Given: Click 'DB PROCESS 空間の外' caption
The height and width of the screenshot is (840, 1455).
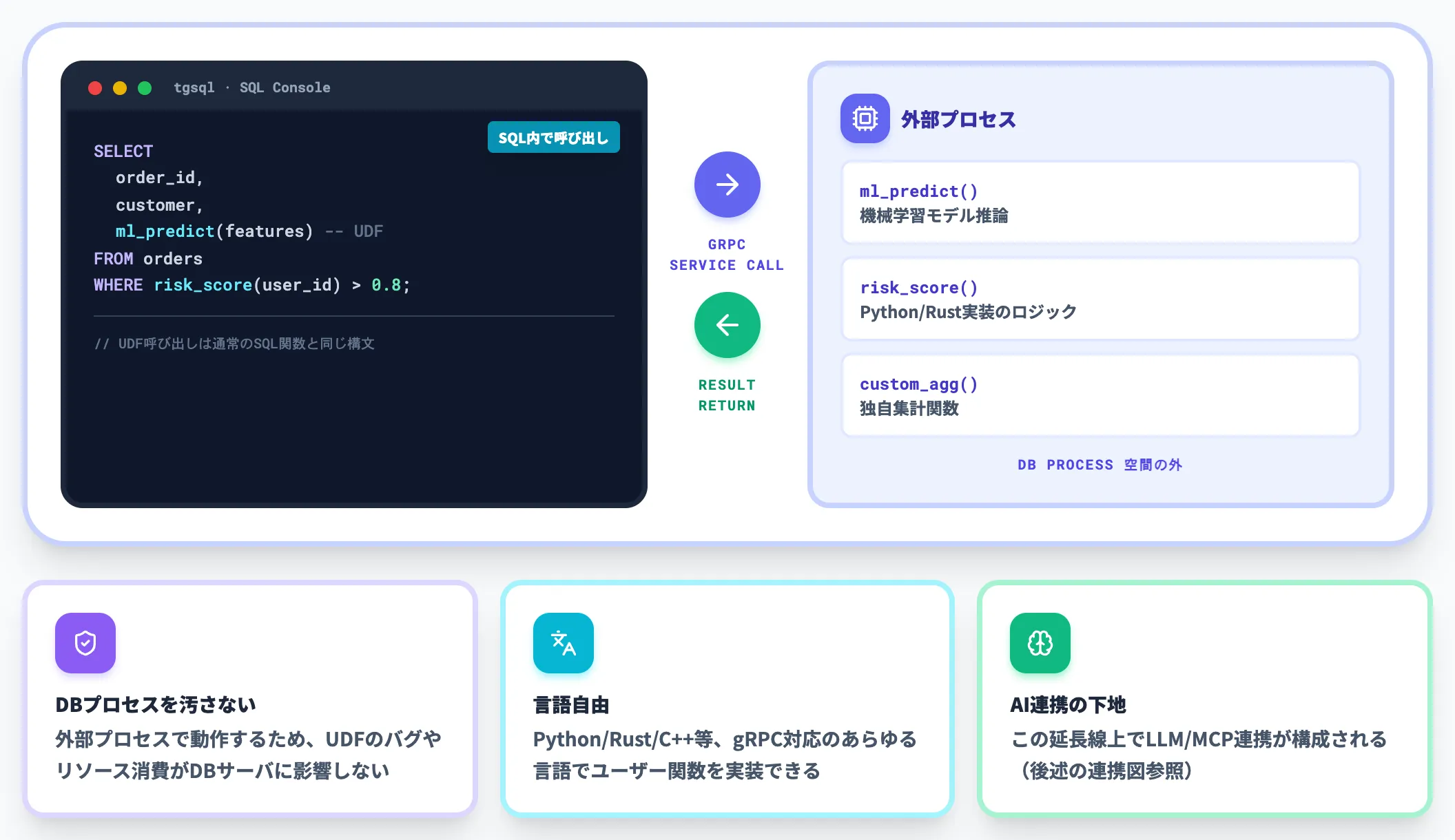Looking at the screenshot, I should (1100, 465).
